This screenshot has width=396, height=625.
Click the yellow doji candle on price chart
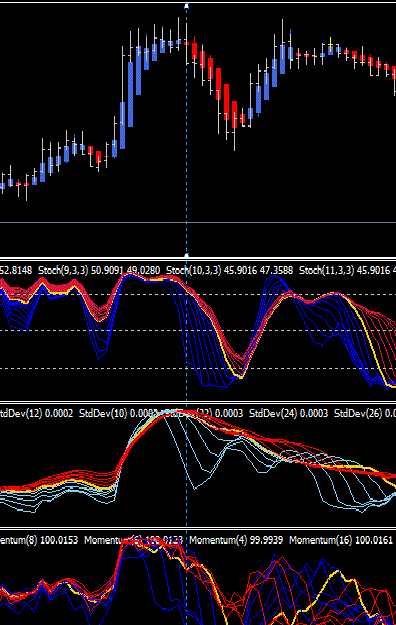331,46
